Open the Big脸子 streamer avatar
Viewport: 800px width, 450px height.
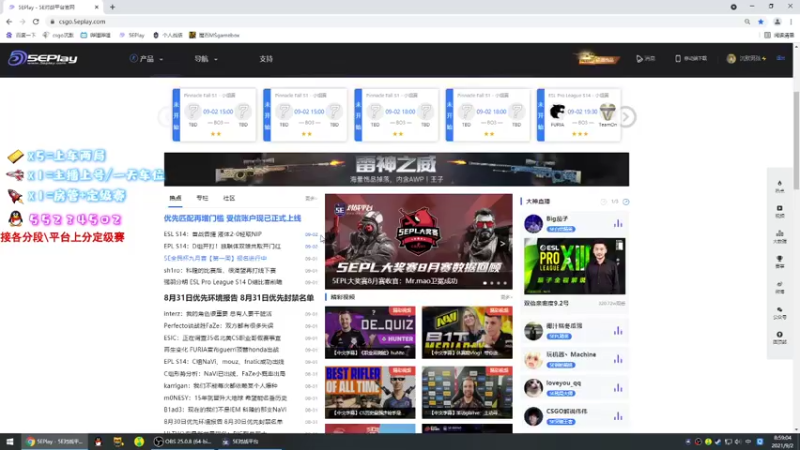533,223
